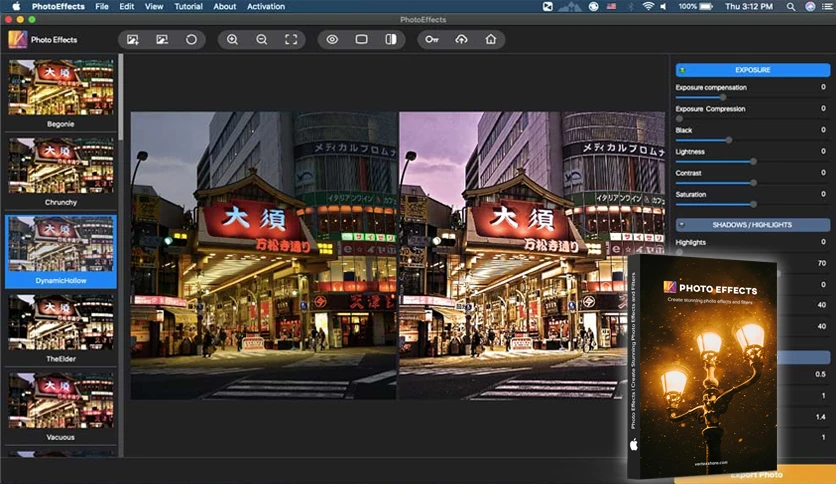
Task: Open the notification center list icon
Action: [x=826, y=6]
